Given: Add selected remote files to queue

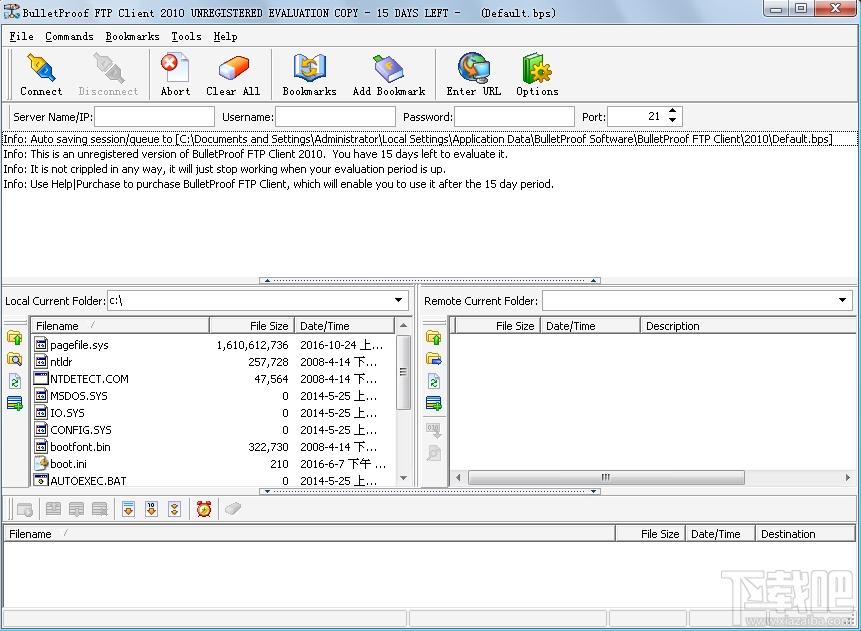Looking at the screenshot, I should point(434,403).
